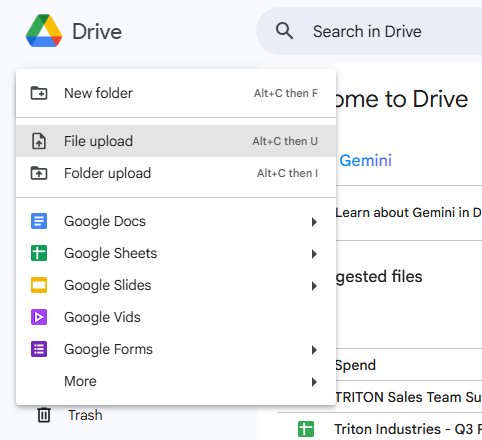Image resolution: width=482 pixels, height=440 pixels.
Task: Select Google Slides menu entry
Action: (176, 285)
